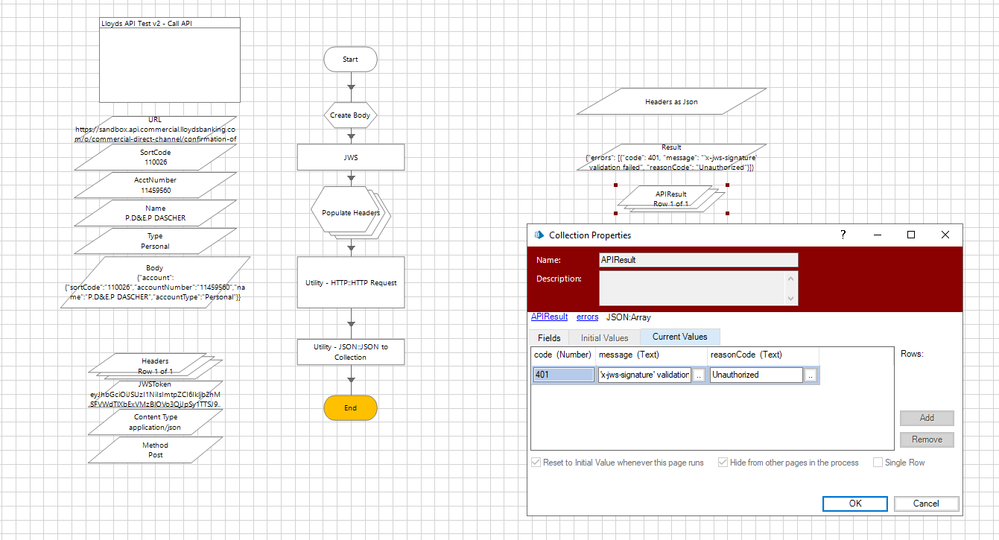Click the Start stage on the flowchart
Viewport: 999px width, 540px height.
[350, 59]
